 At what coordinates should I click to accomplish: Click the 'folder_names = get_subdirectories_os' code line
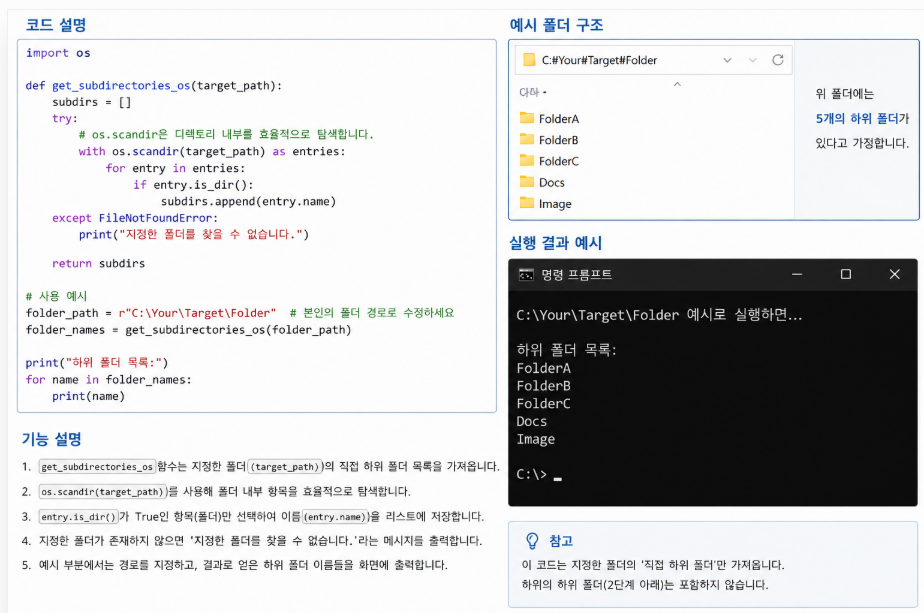189,330
